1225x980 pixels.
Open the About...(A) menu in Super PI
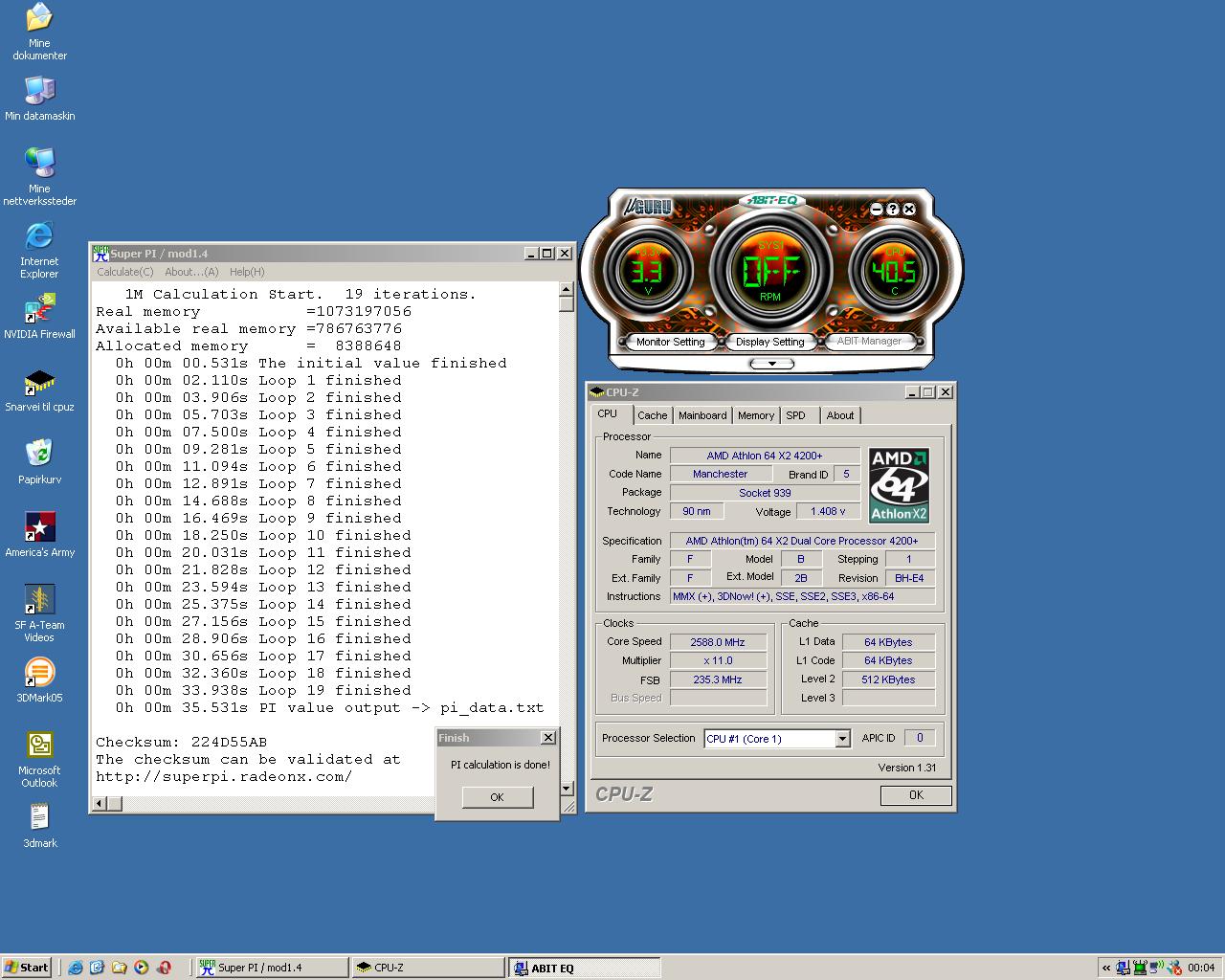pos(191,272)
